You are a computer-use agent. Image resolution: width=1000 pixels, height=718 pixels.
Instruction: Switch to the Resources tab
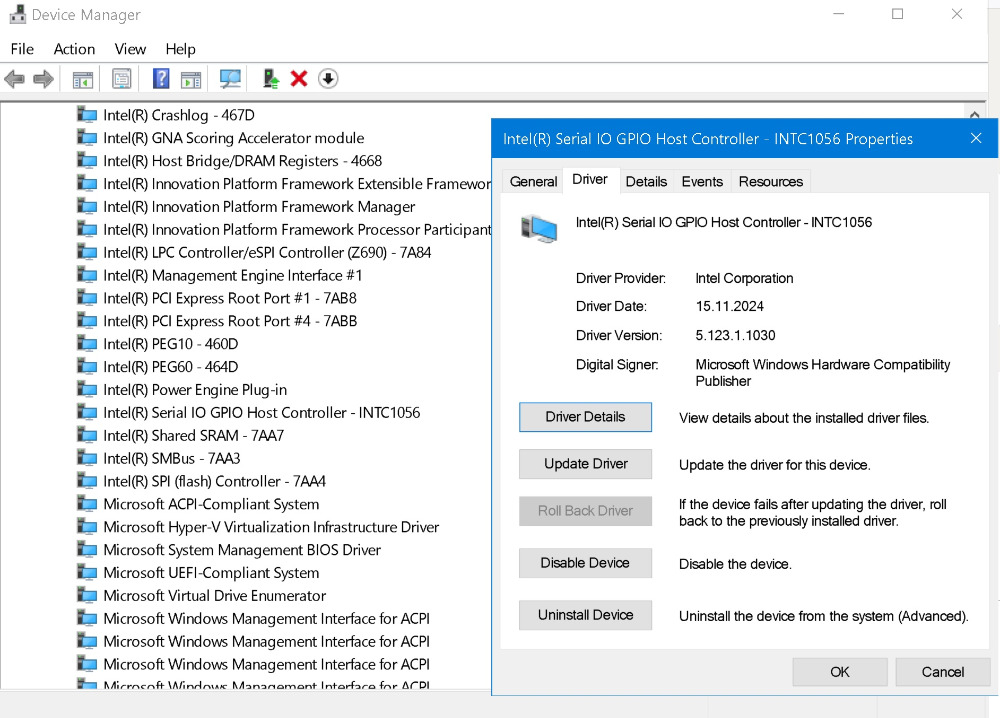[x=770, y=181]
